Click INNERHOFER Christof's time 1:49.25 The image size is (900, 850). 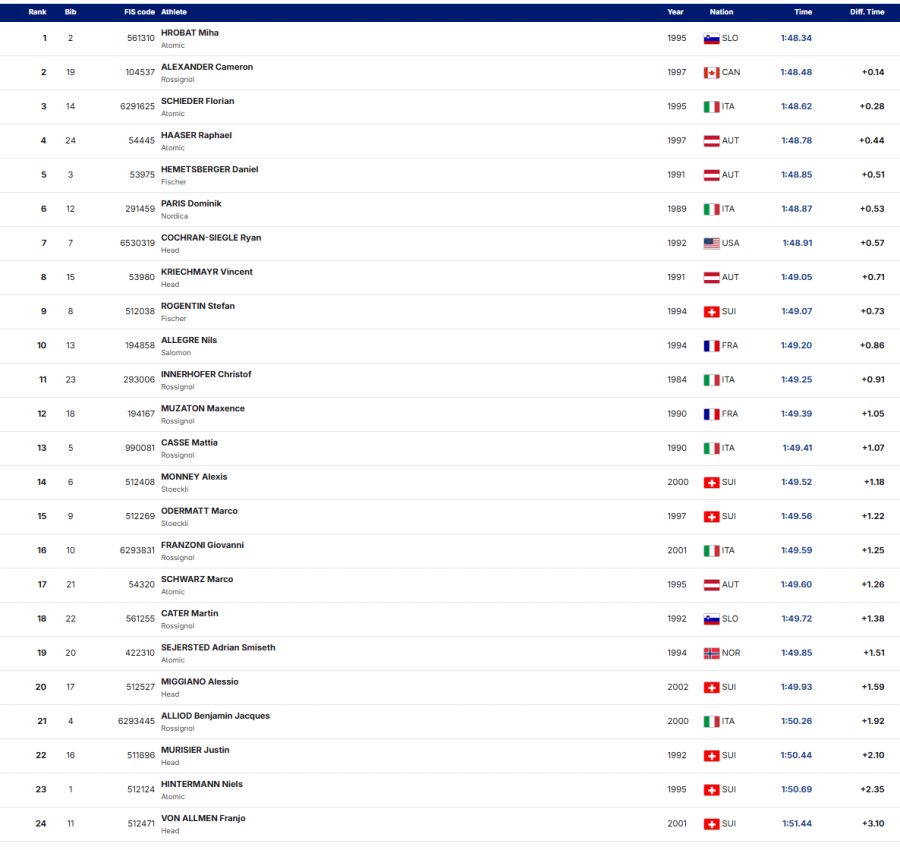coord(796,380)
